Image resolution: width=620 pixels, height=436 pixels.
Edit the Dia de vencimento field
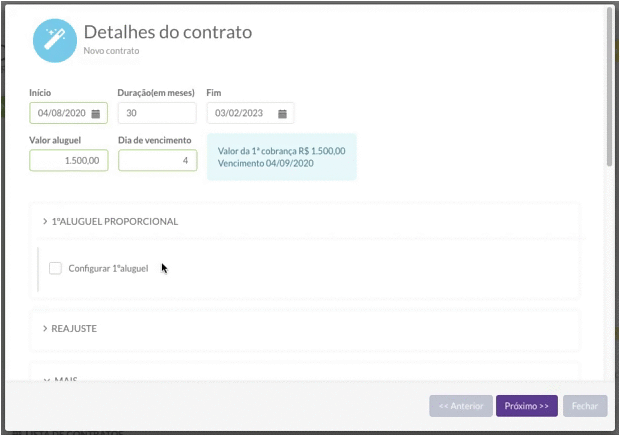coord(157,161)
